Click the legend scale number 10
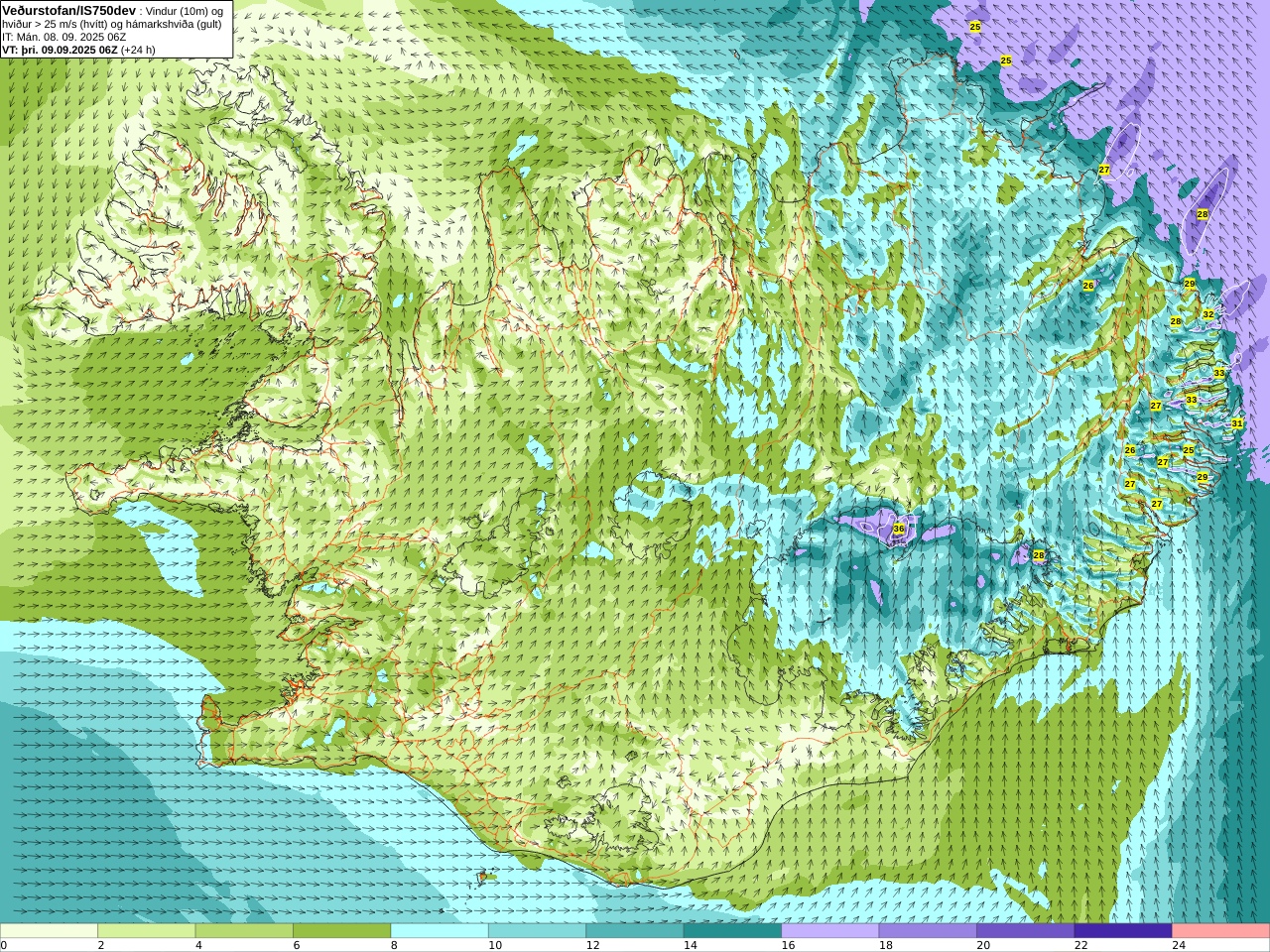 [494, 945]
